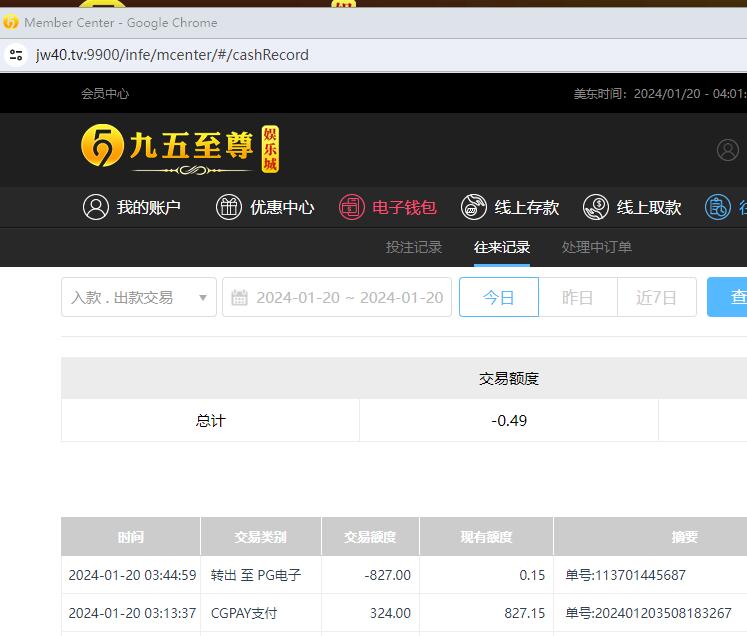Open 电子钱包 menu label
The height and width of the screenshot is (636, 747).
(x=404, y=207)
